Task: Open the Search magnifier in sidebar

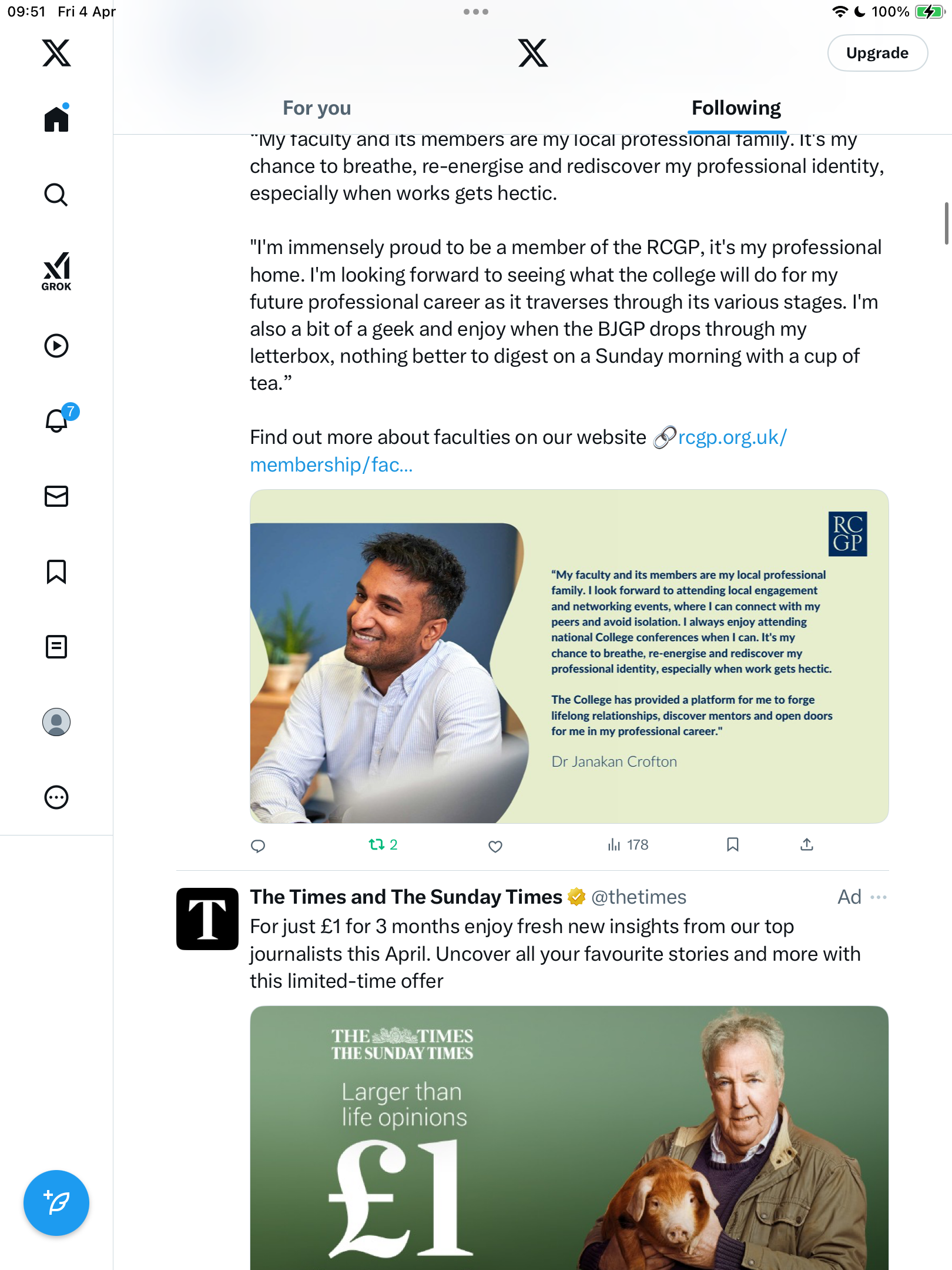Action: pyautogui.click(x=56, y=195)
